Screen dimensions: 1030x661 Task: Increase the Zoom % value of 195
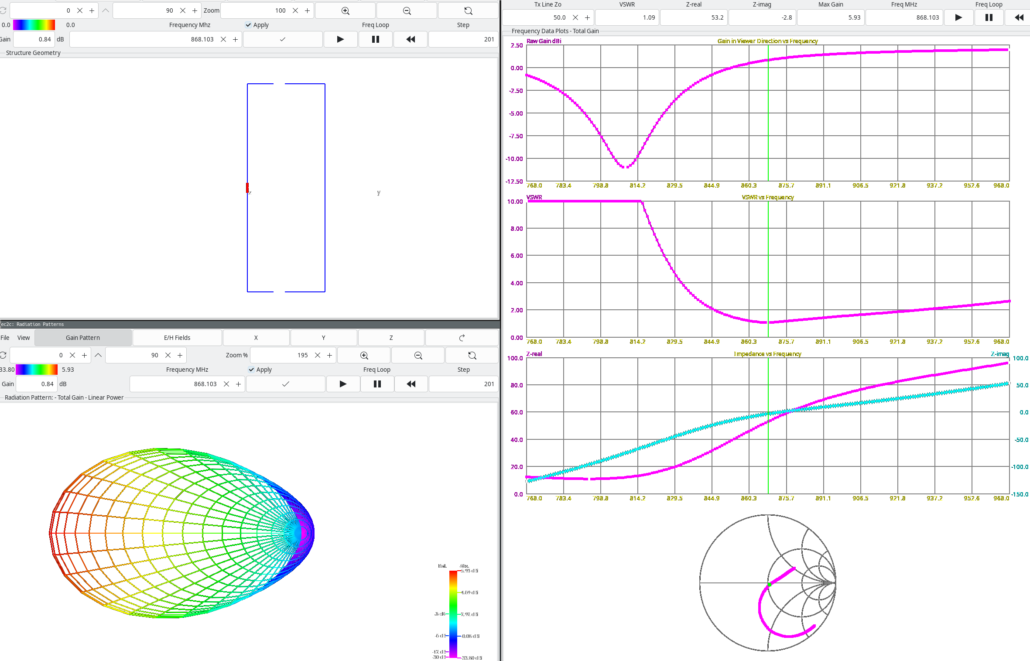tap(329, 355)
